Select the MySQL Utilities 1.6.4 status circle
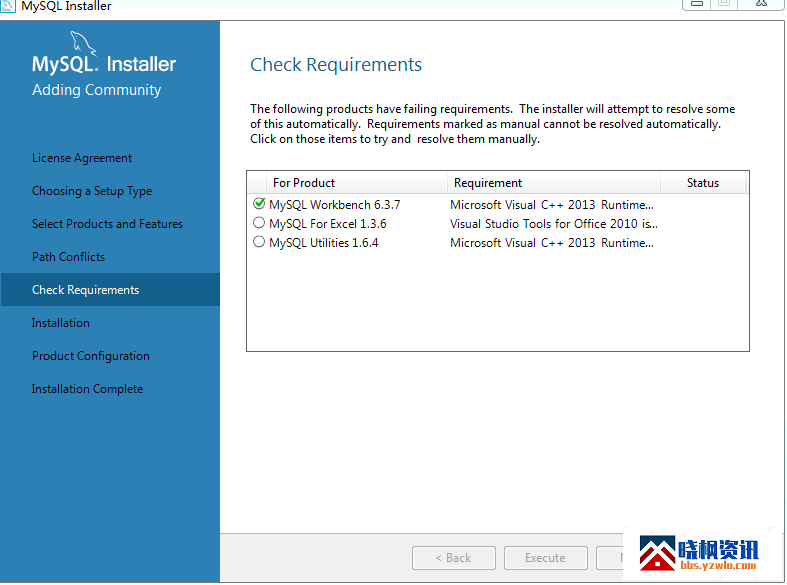 coord(259,242)
